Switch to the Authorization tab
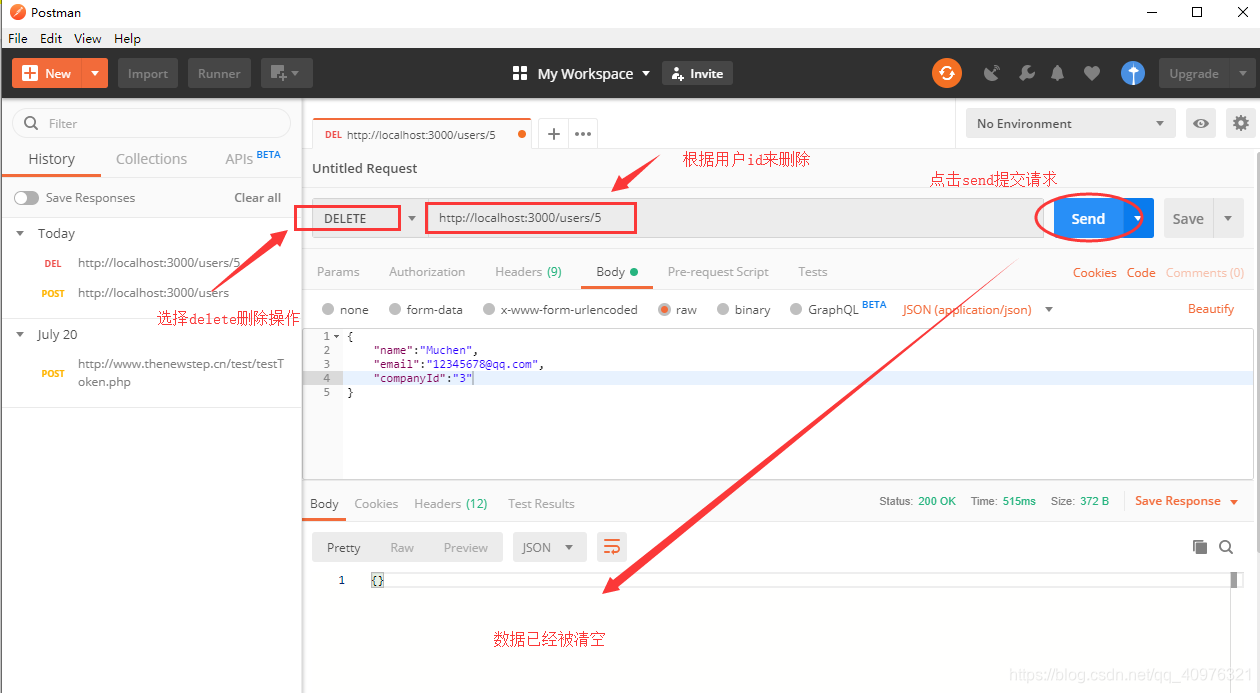This screenshot has width=1260, height=693. (427, 272)
